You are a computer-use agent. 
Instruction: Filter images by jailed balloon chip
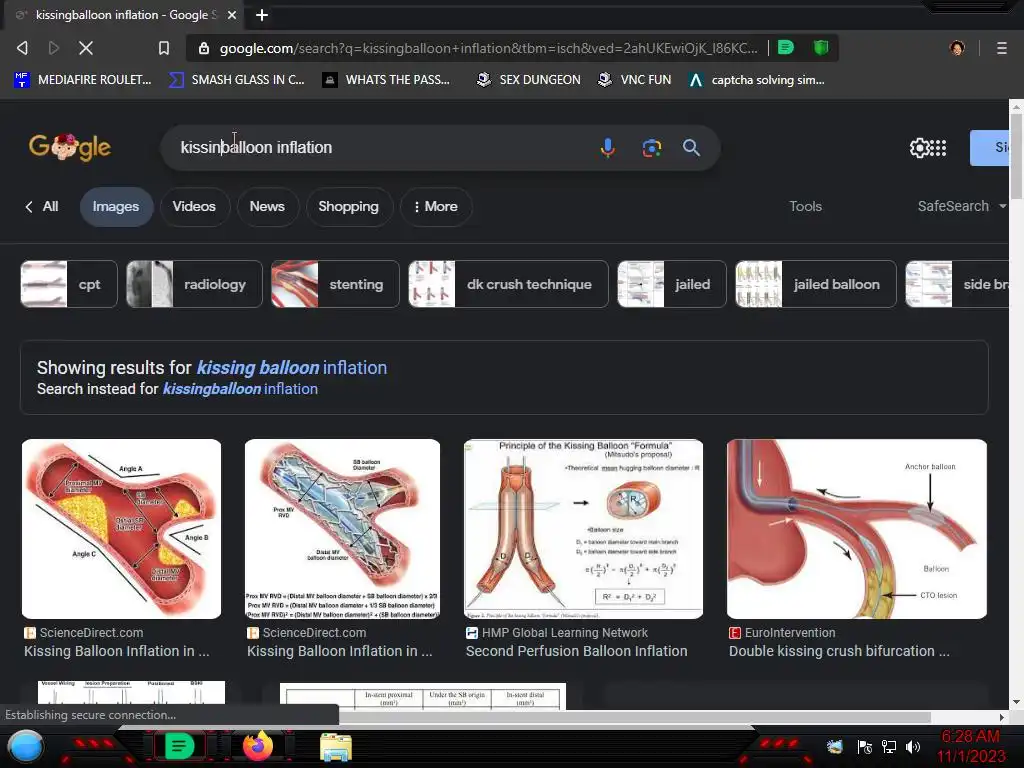click(816, 284)
